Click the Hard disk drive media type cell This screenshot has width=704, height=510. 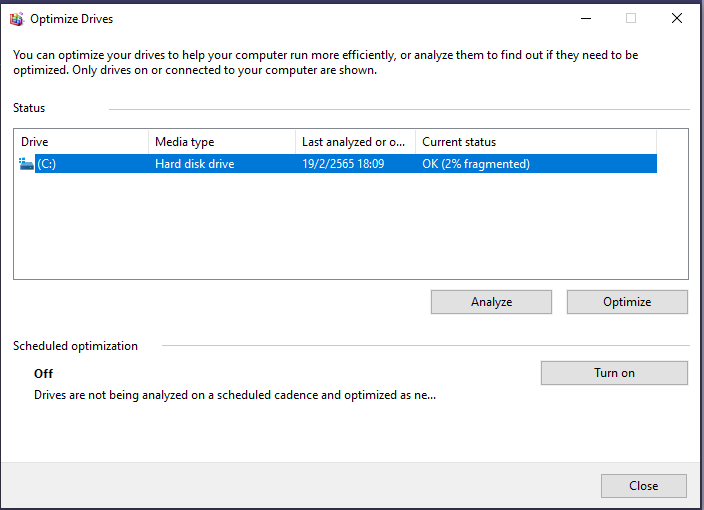coord(195,164)
